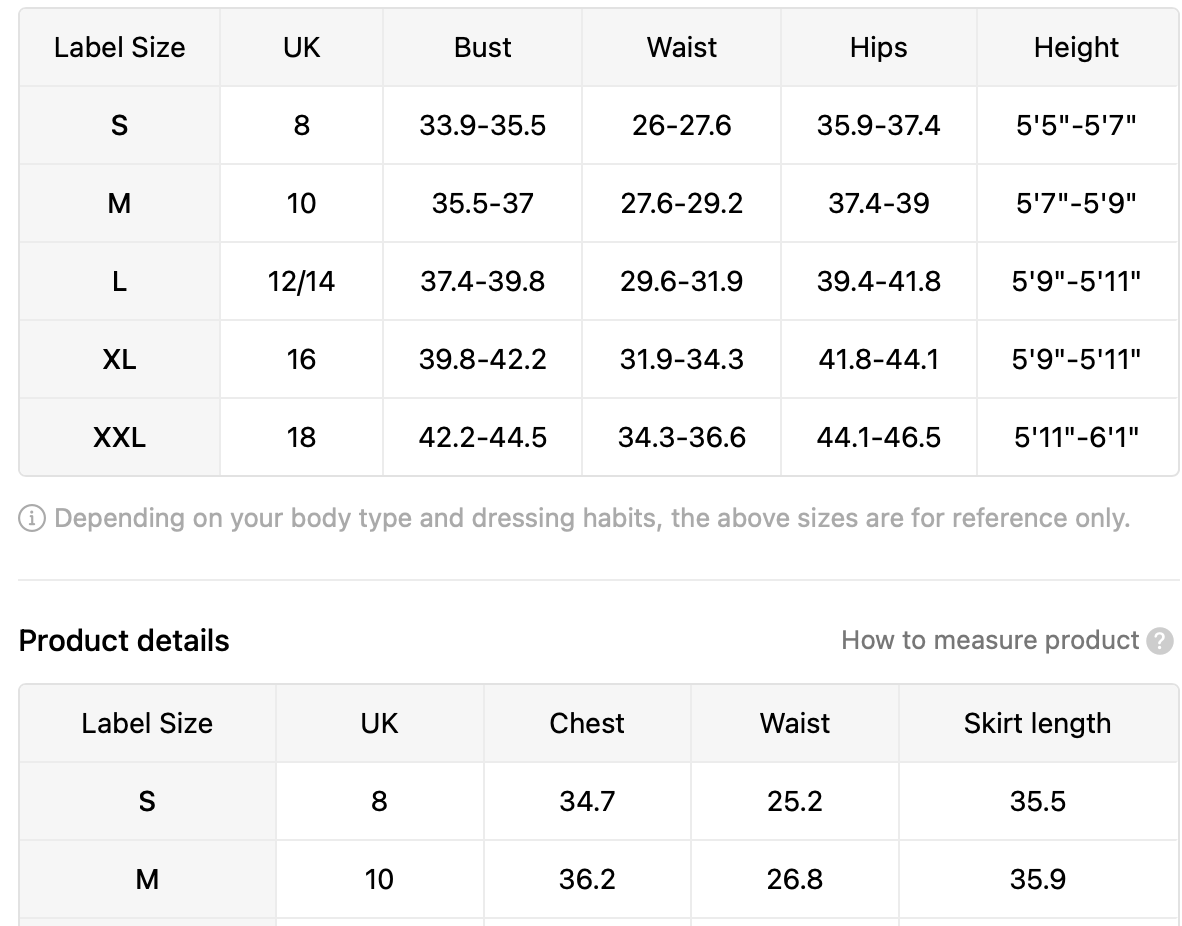This screenshot has height=926, width=1182.
Task: Select UK size 12/14 cell
Action: pyautogui.click(x=301, y=281)
